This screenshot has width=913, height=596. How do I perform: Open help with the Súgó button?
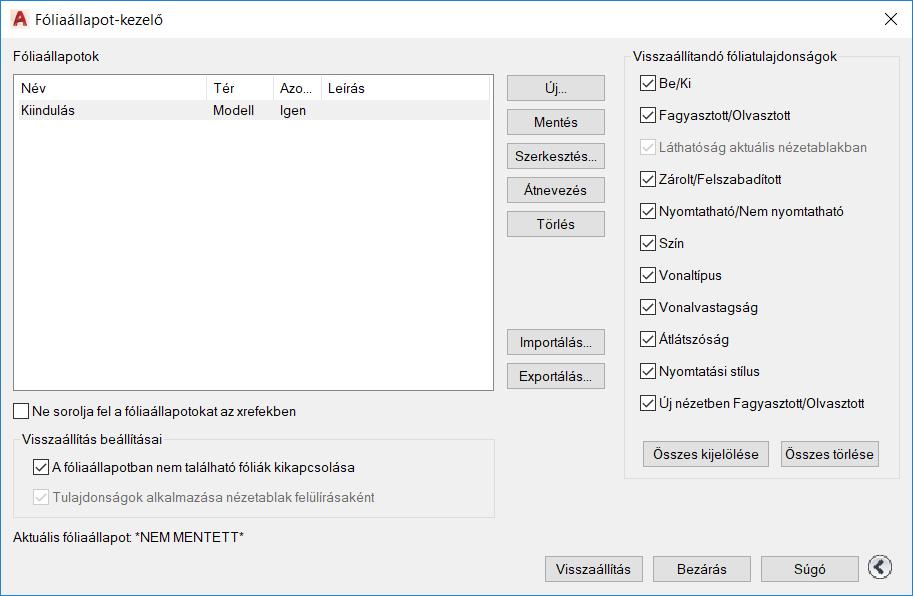tap(809, 569)
